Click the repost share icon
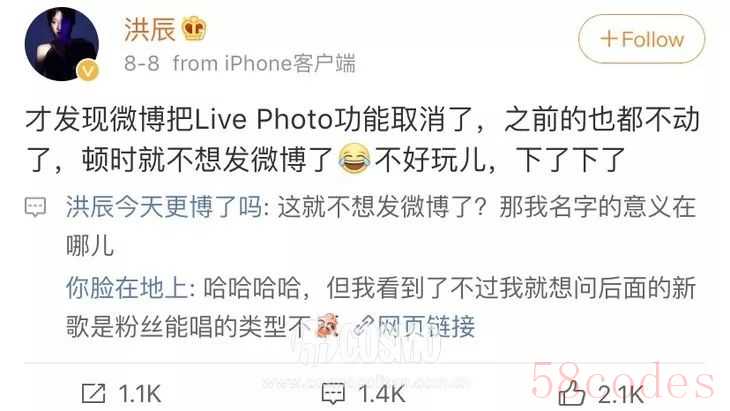 94,394
